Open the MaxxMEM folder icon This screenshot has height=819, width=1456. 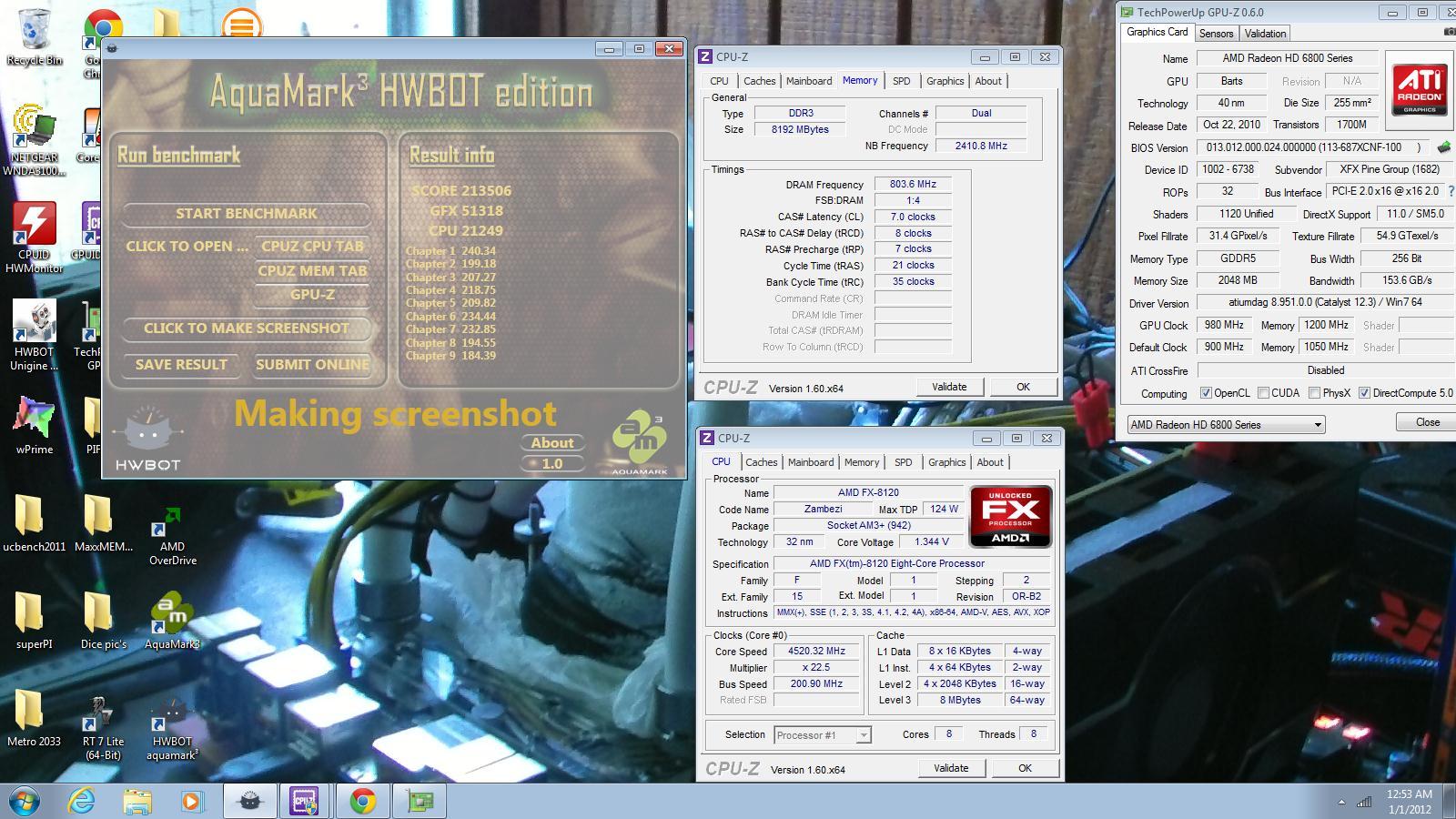click(x=104, y=524)
